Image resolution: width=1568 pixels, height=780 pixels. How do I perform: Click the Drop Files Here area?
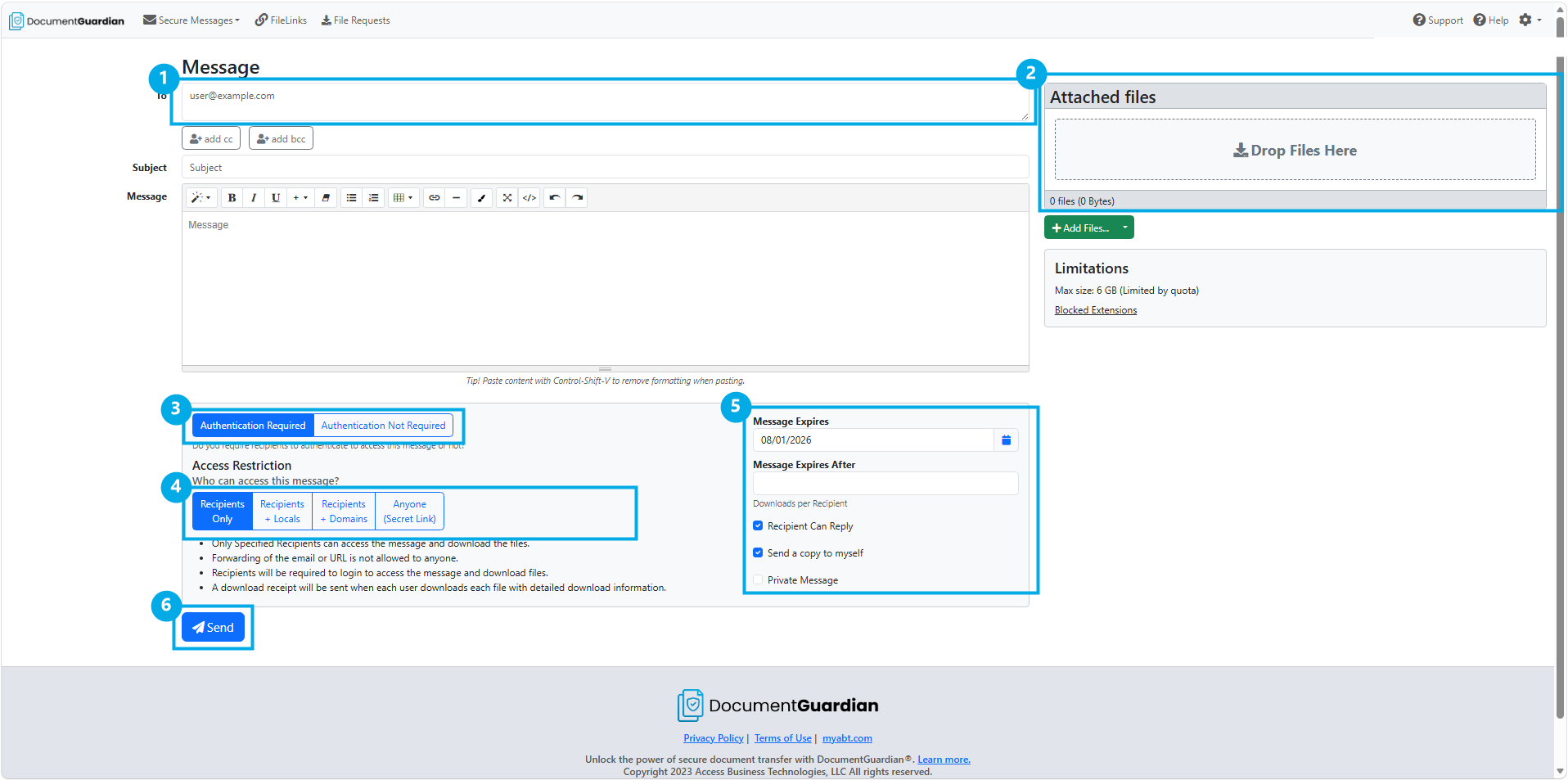click(x=1295, y=150)
